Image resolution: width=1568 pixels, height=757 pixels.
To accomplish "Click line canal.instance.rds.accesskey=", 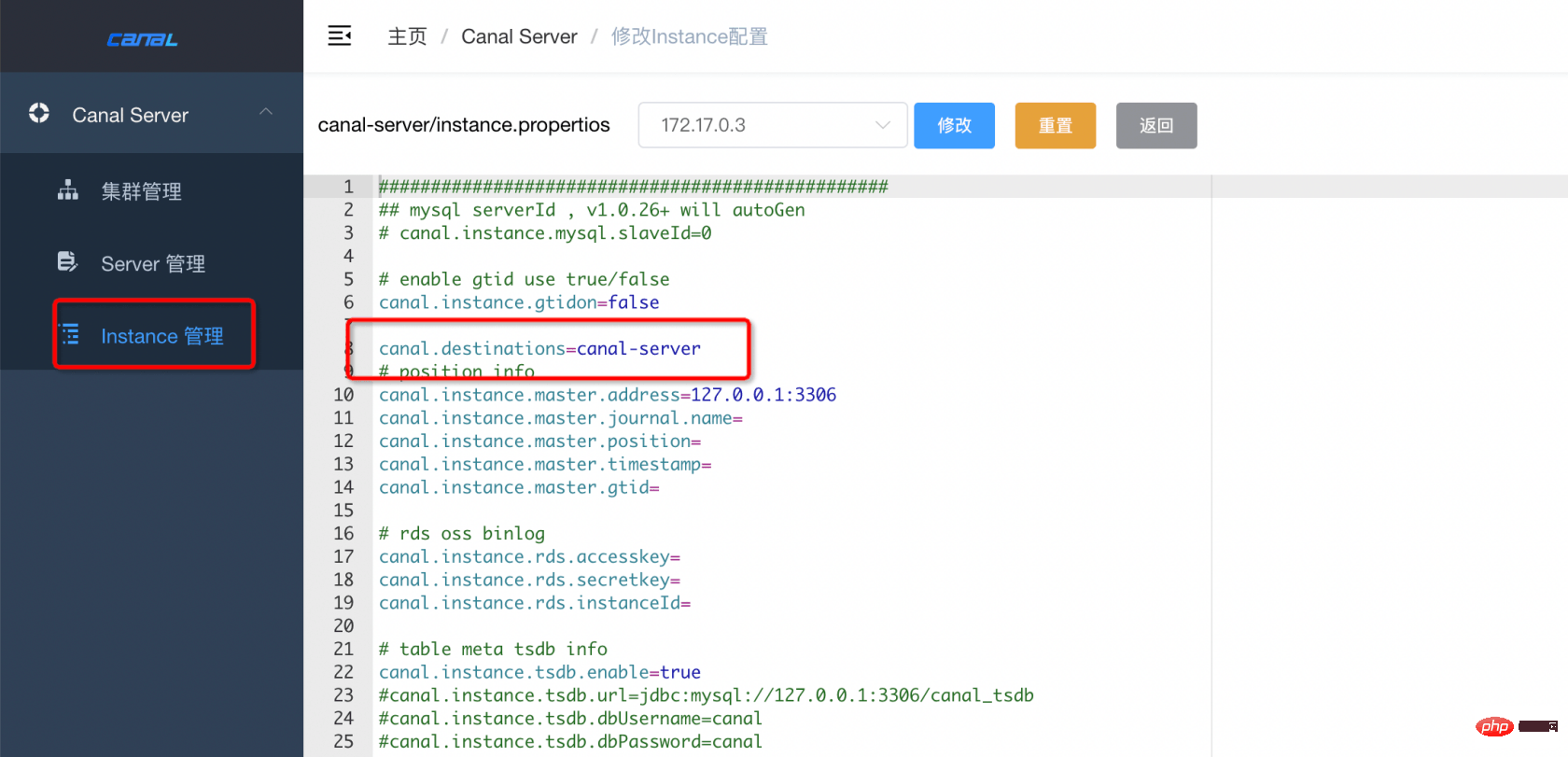I will click(529, 556).
